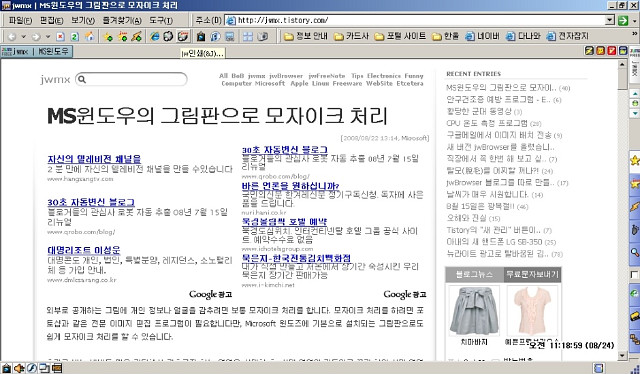Open the 대명리조트 ad link
Screen dimensions: 640x374
coord(84,250)
